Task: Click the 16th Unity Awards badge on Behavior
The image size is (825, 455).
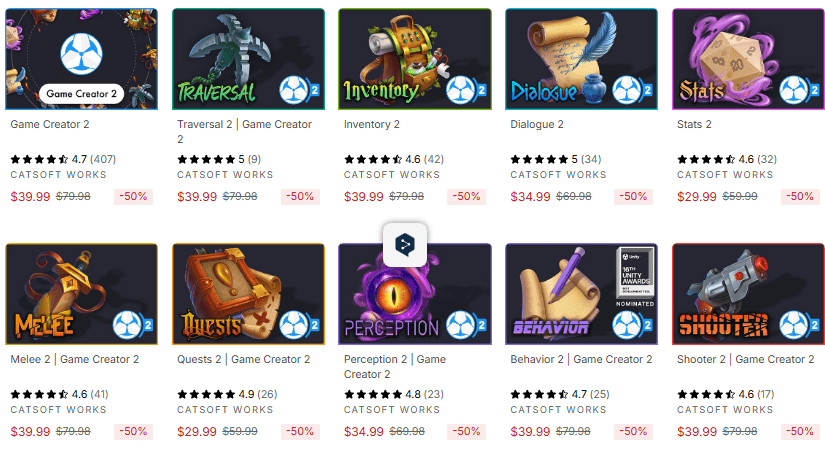Action: click(636, 277)
